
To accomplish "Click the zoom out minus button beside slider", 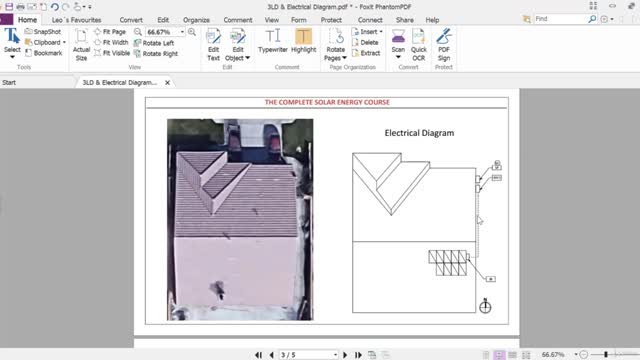I will [x=584, y=355].
